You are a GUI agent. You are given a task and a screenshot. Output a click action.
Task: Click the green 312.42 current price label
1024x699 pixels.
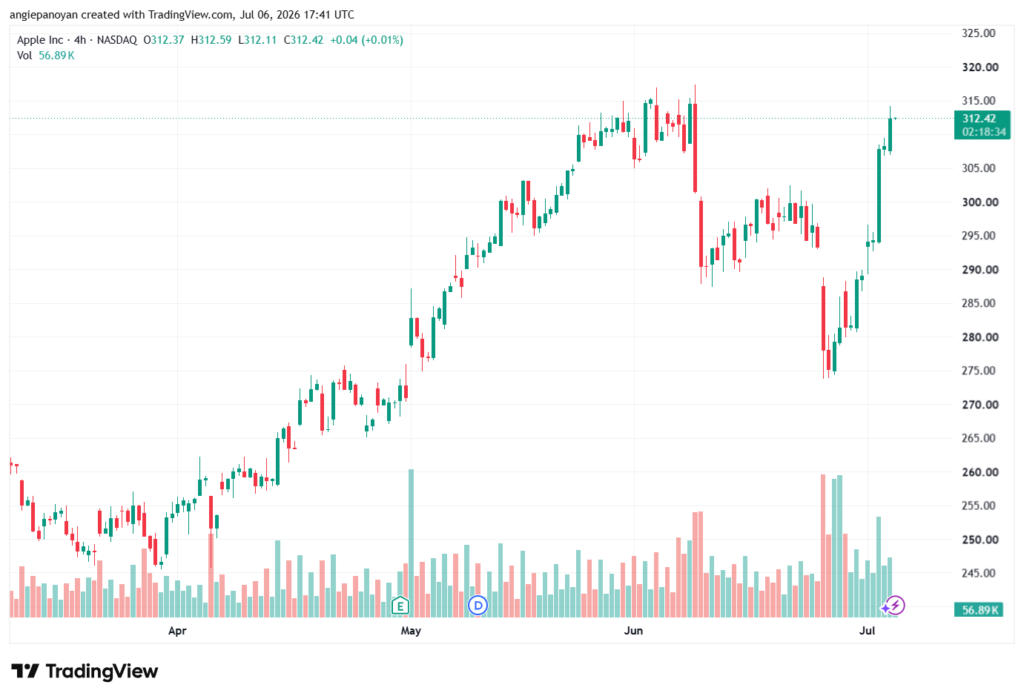pos(979,118)
